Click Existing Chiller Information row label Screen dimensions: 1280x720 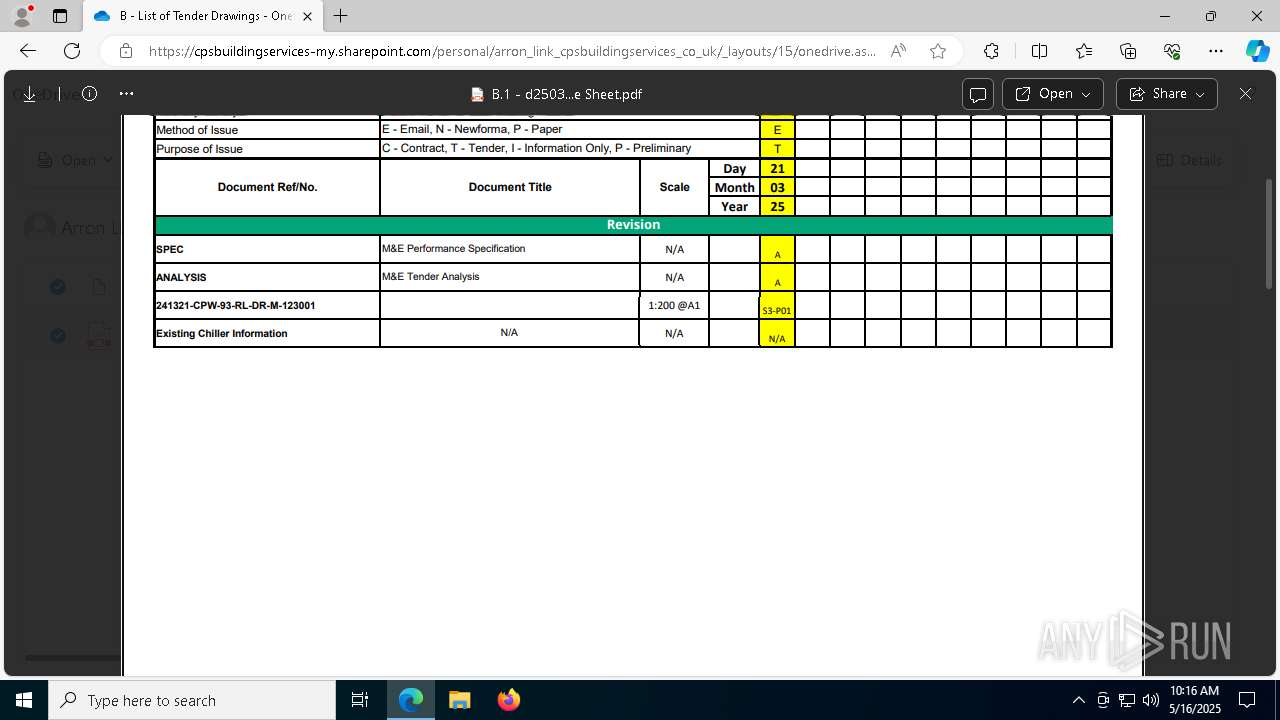222,333
